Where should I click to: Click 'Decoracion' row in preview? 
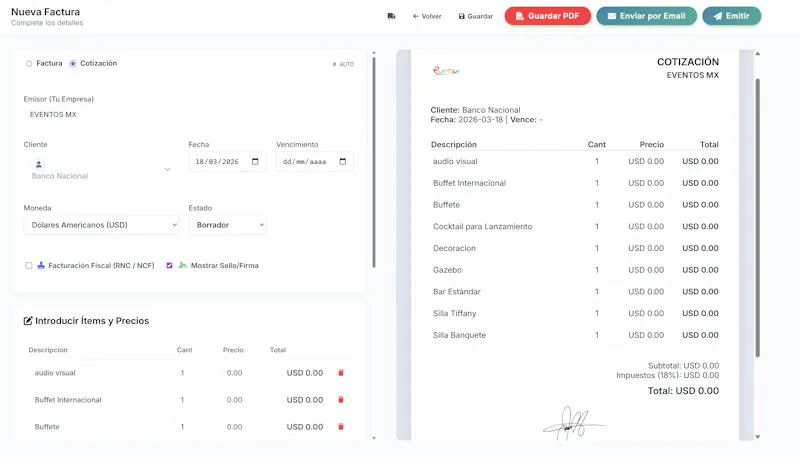575,248
